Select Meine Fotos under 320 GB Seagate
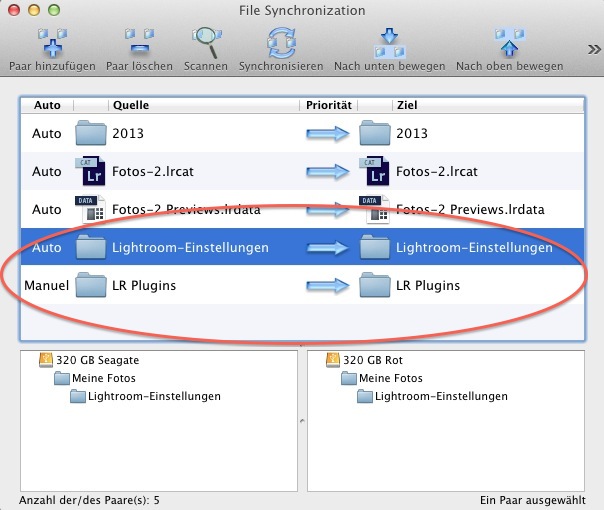 click(104, 378)
